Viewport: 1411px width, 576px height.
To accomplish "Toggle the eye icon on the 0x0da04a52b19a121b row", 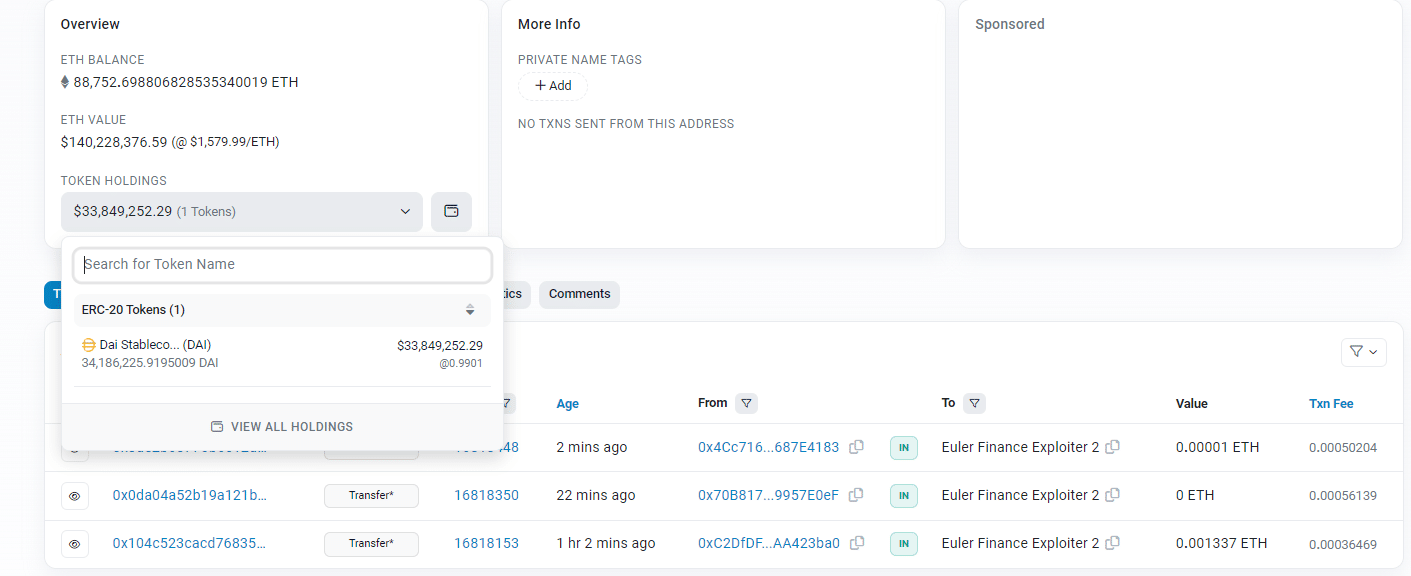I will [x=75, y=495].
